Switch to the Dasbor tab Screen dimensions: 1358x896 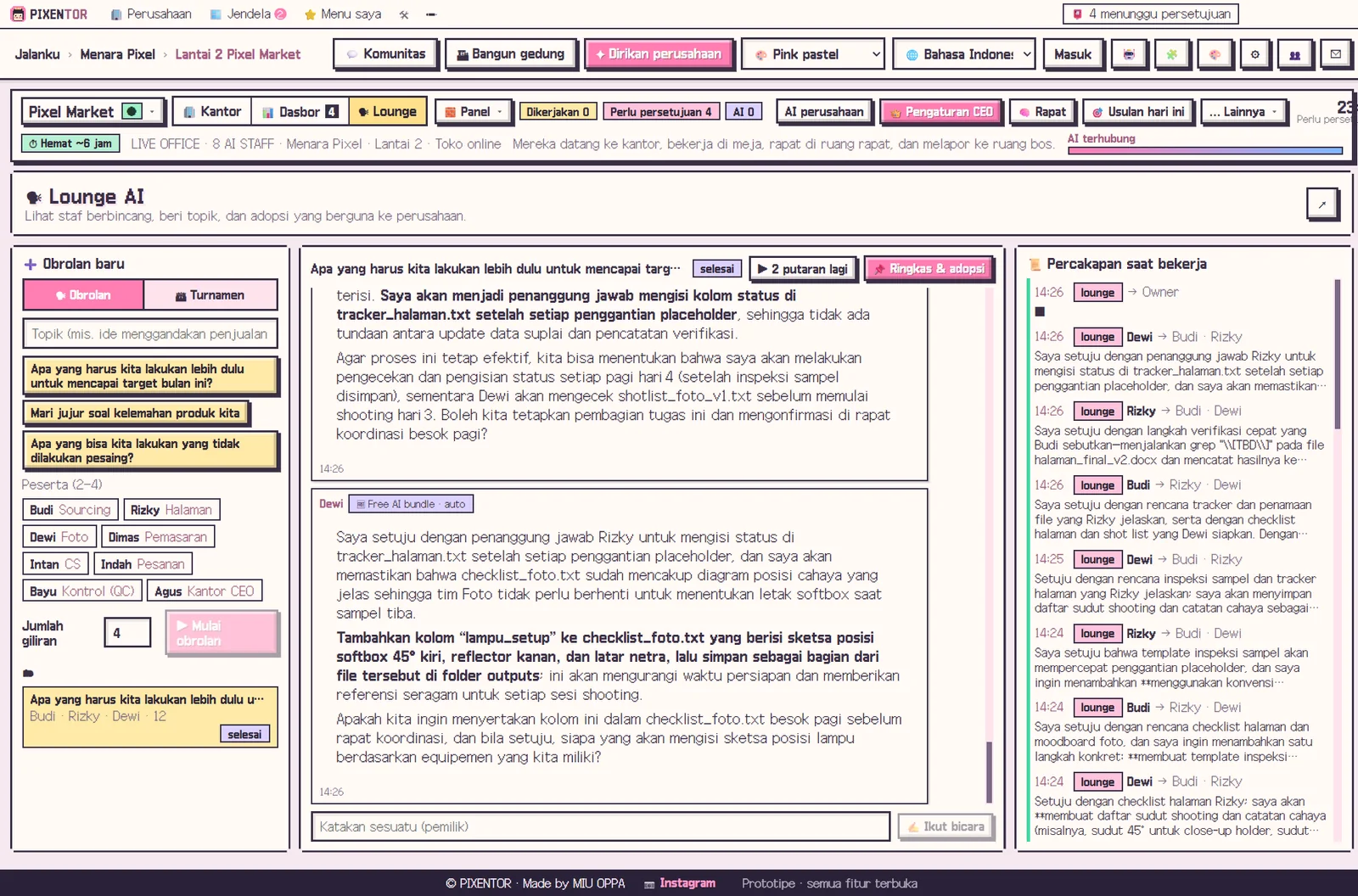click(300, 112)
